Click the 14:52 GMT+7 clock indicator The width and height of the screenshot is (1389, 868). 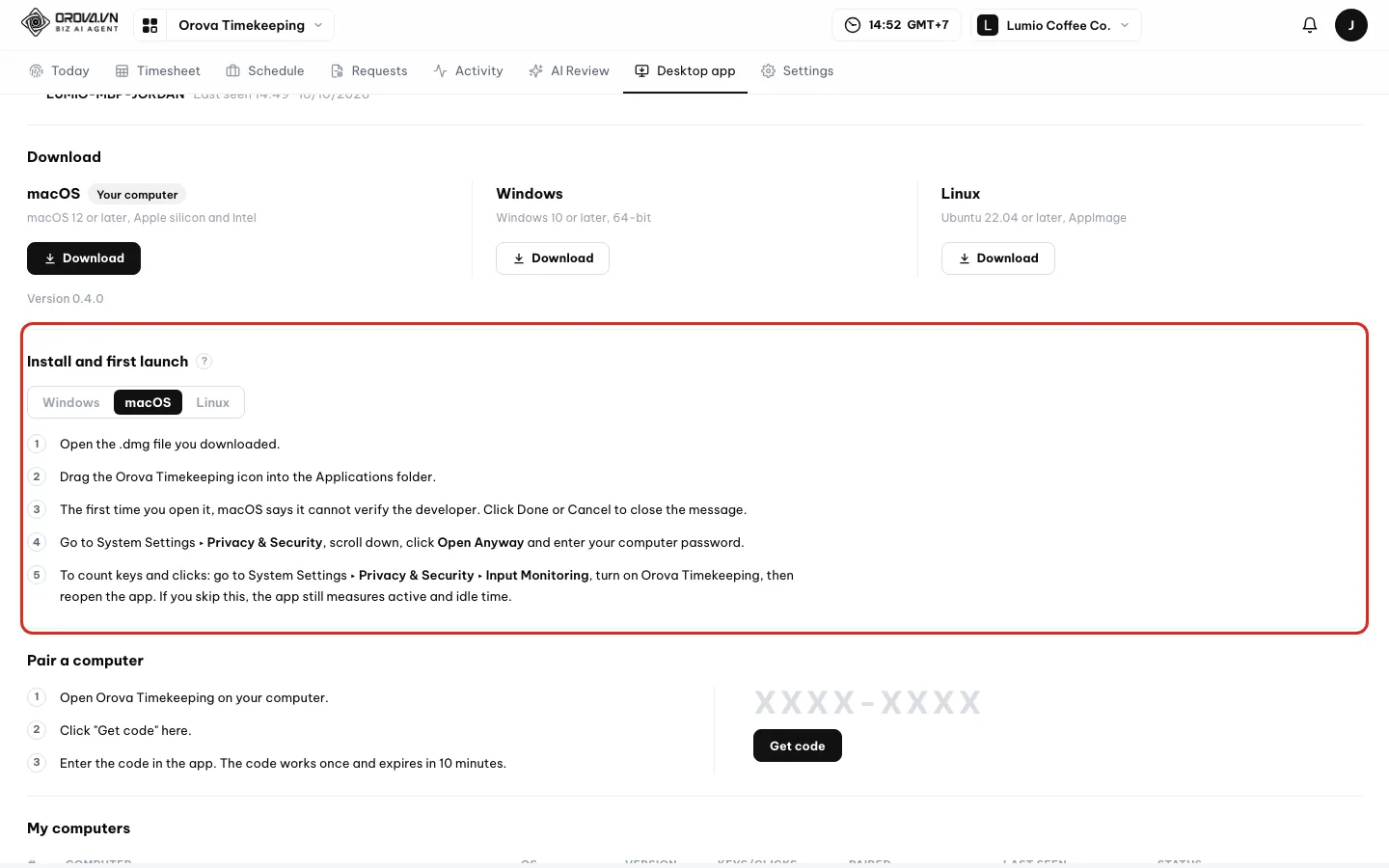[896, 25]
